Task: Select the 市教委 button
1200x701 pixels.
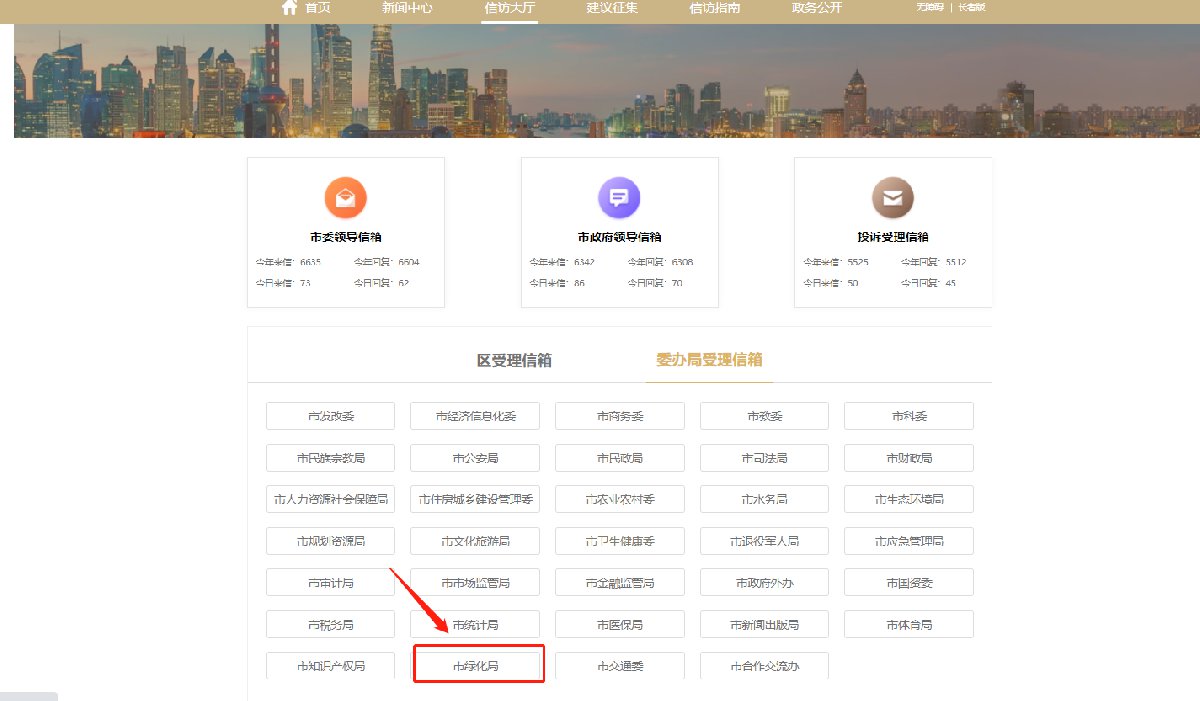Action: [765, 416]
